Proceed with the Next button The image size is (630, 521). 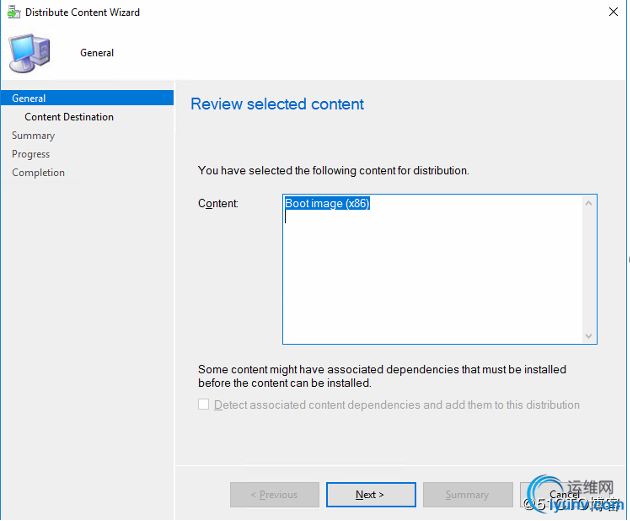[x=370, y=494]
